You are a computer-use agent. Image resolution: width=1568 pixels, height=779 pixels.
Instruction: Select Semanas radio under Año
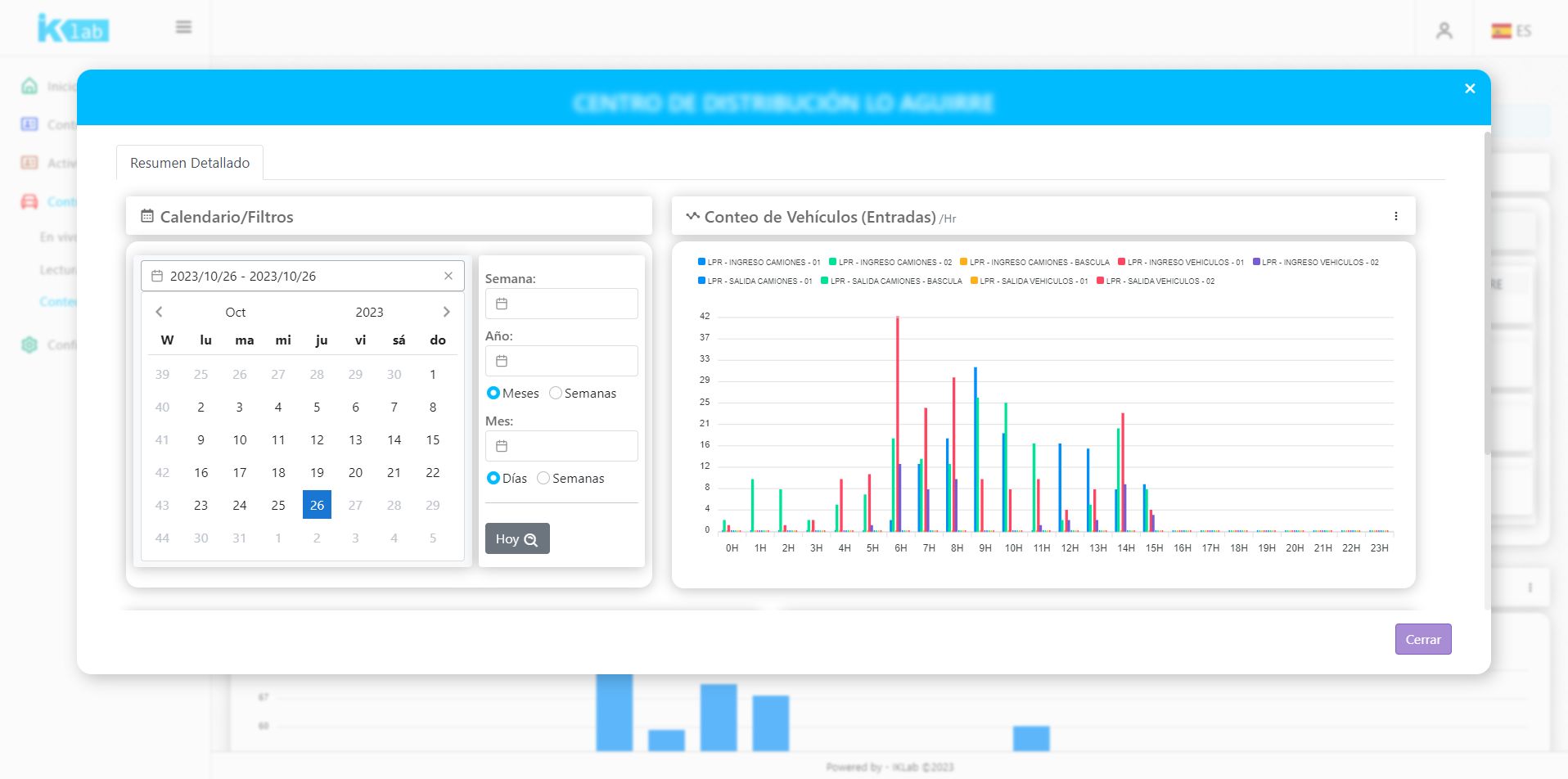(556, 393)
